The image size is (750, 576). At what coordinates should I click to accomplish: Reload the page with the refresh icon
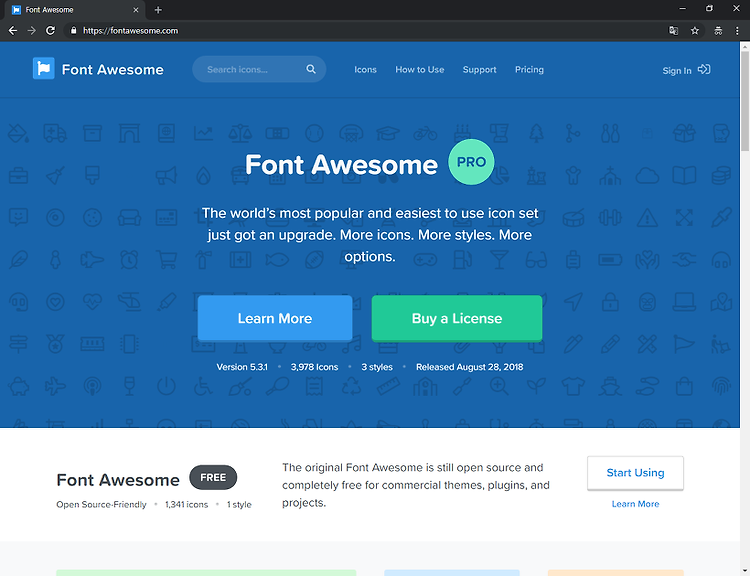[x=50, y=31]
